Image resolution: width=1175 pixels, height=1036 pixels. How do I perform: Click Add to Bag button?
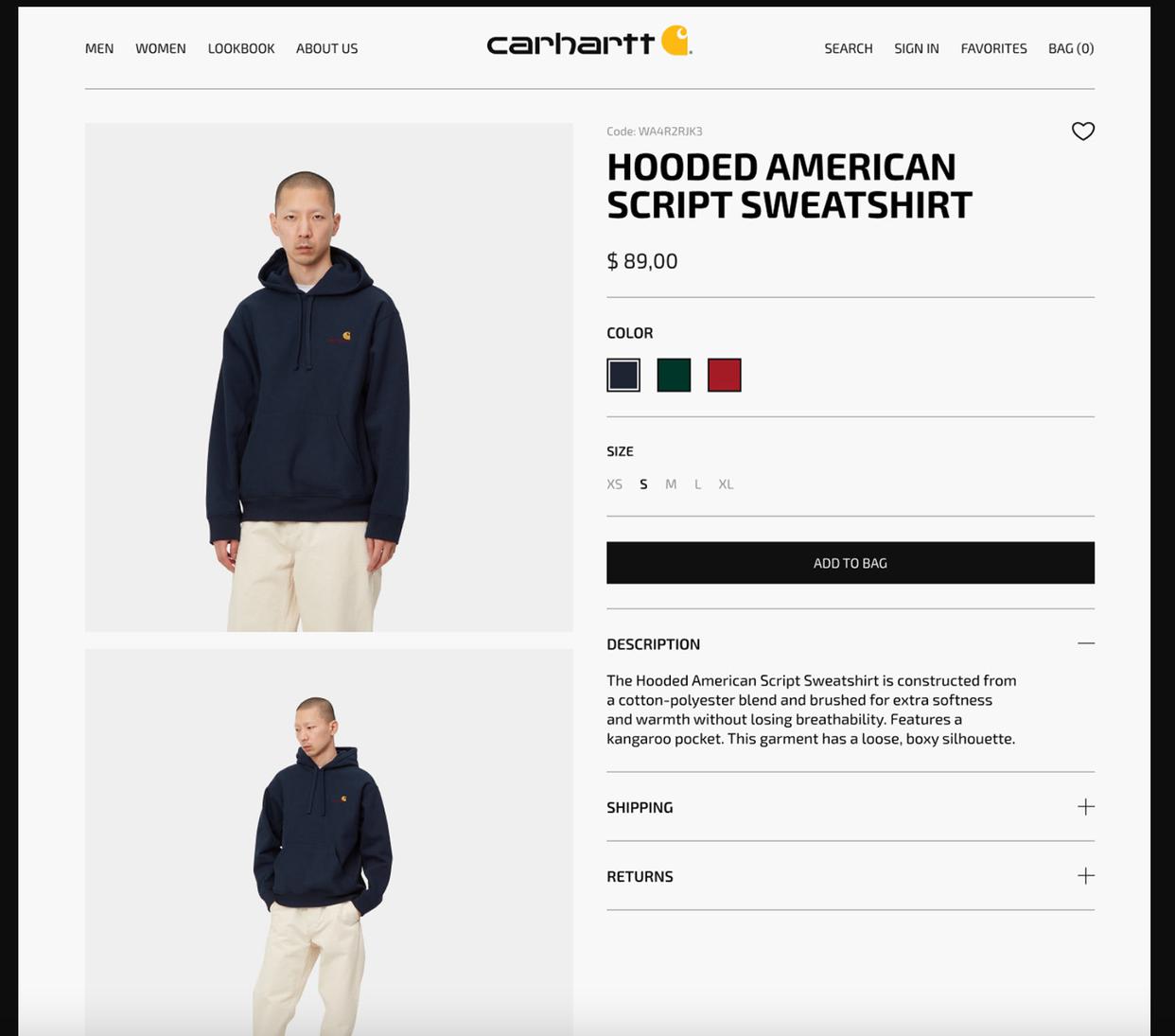(x=851, y=563)
